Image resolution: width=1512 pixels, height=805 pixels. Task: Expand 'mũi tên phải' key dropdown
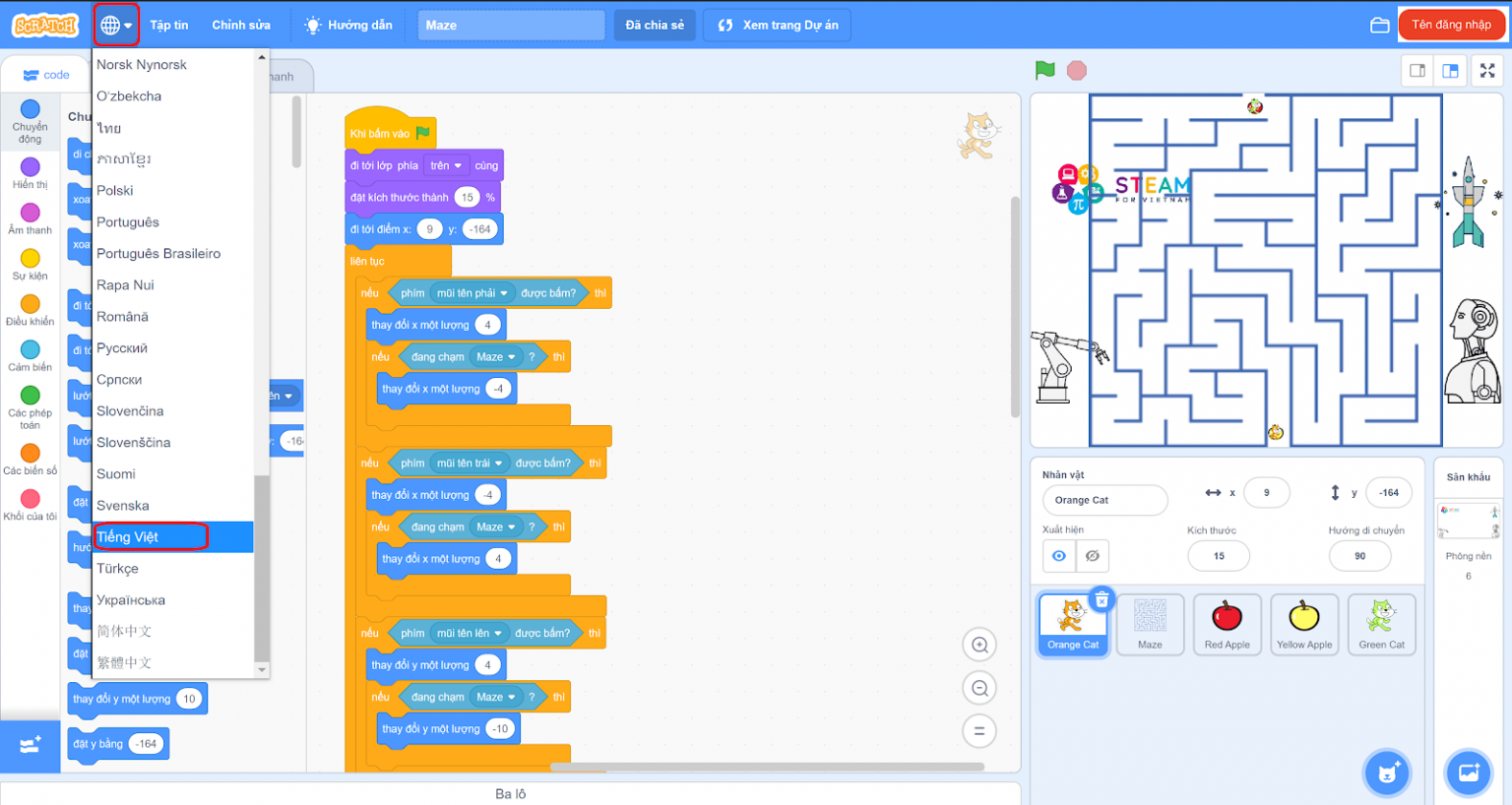pos(504,293)
